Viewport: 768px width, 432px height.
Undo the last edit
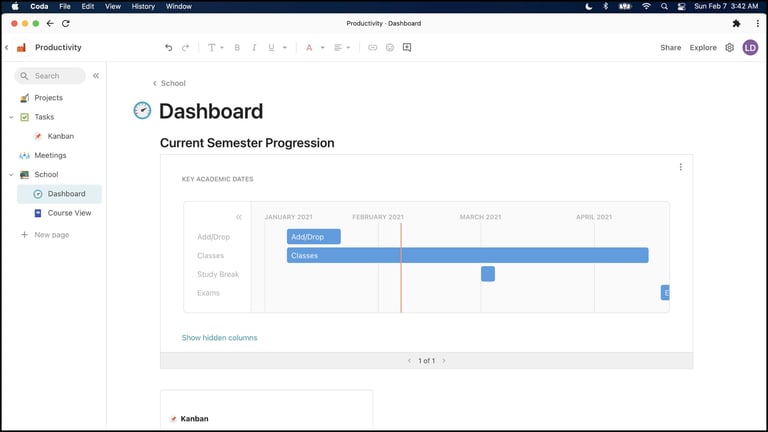click(168, 48)
